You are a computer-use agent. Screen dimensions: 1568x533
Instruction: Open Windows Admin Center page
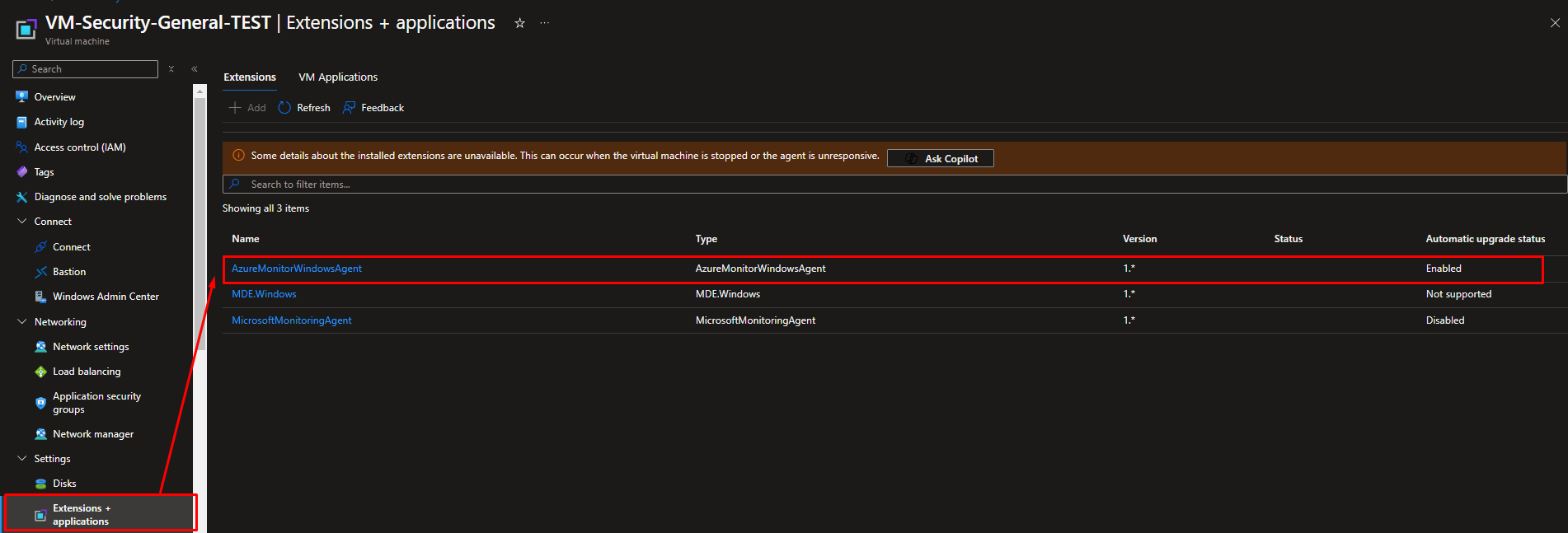point(106,297)
